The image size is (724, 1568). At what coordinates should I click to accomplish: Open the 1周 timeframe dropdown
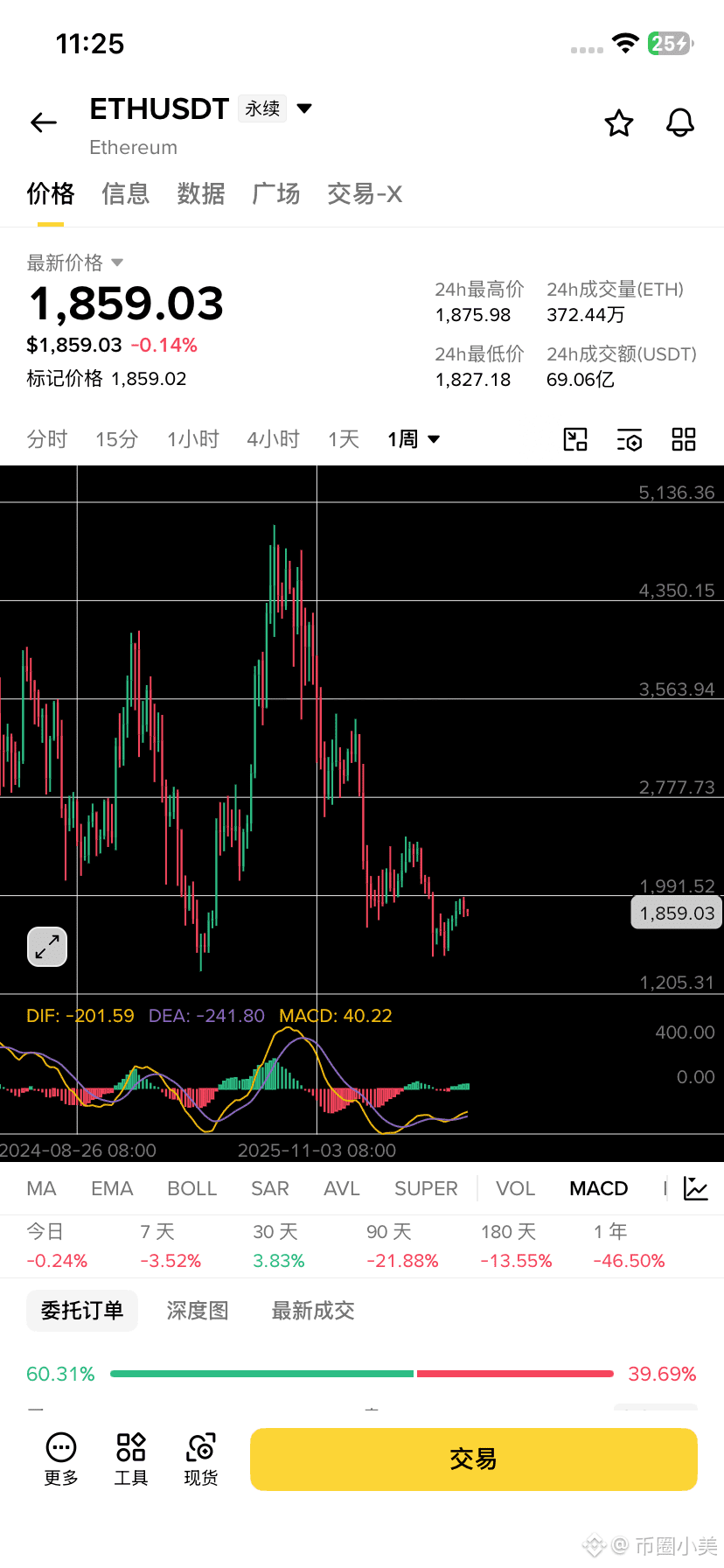tap(414, 439)
